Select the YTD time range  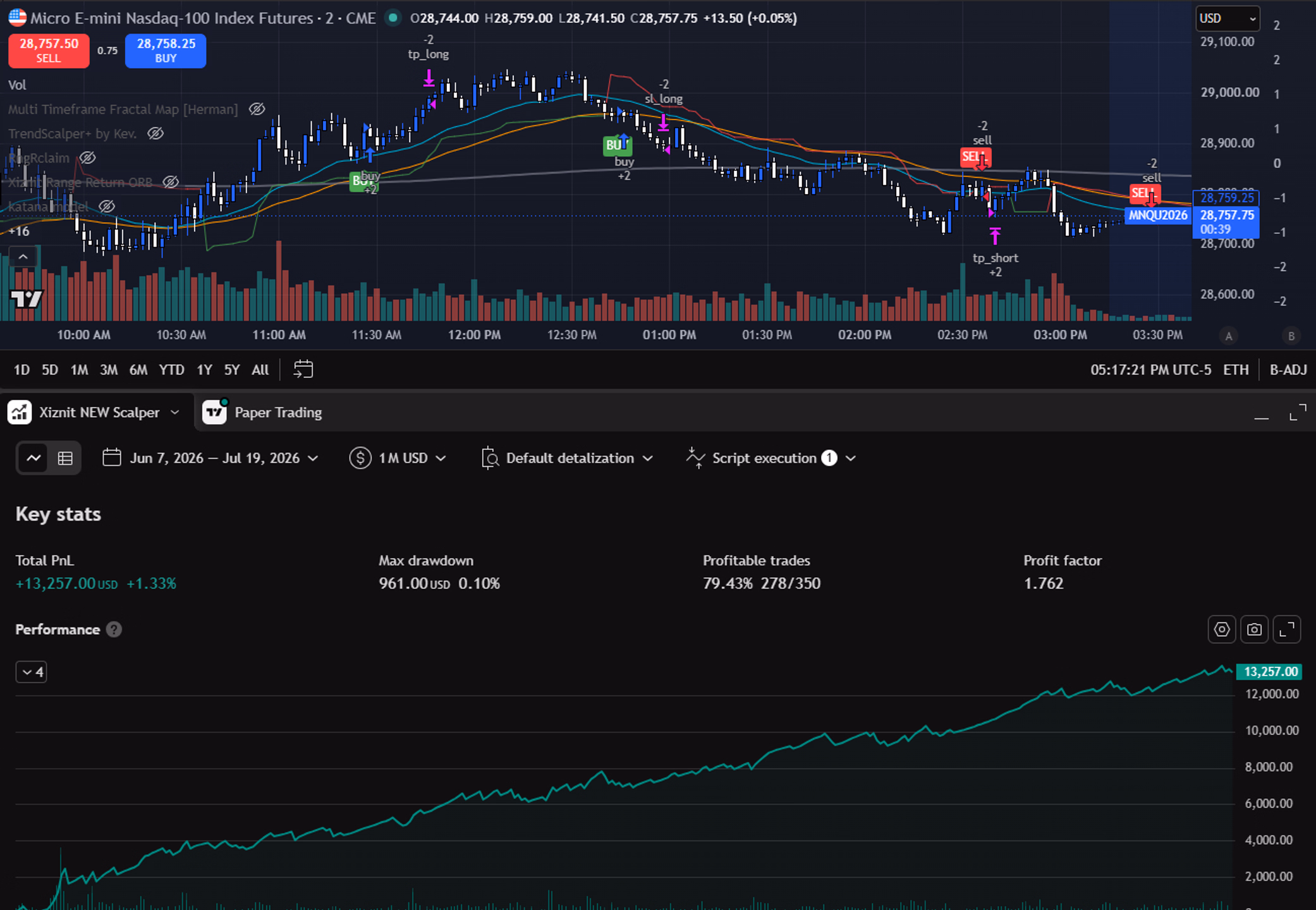coord(171,370)
